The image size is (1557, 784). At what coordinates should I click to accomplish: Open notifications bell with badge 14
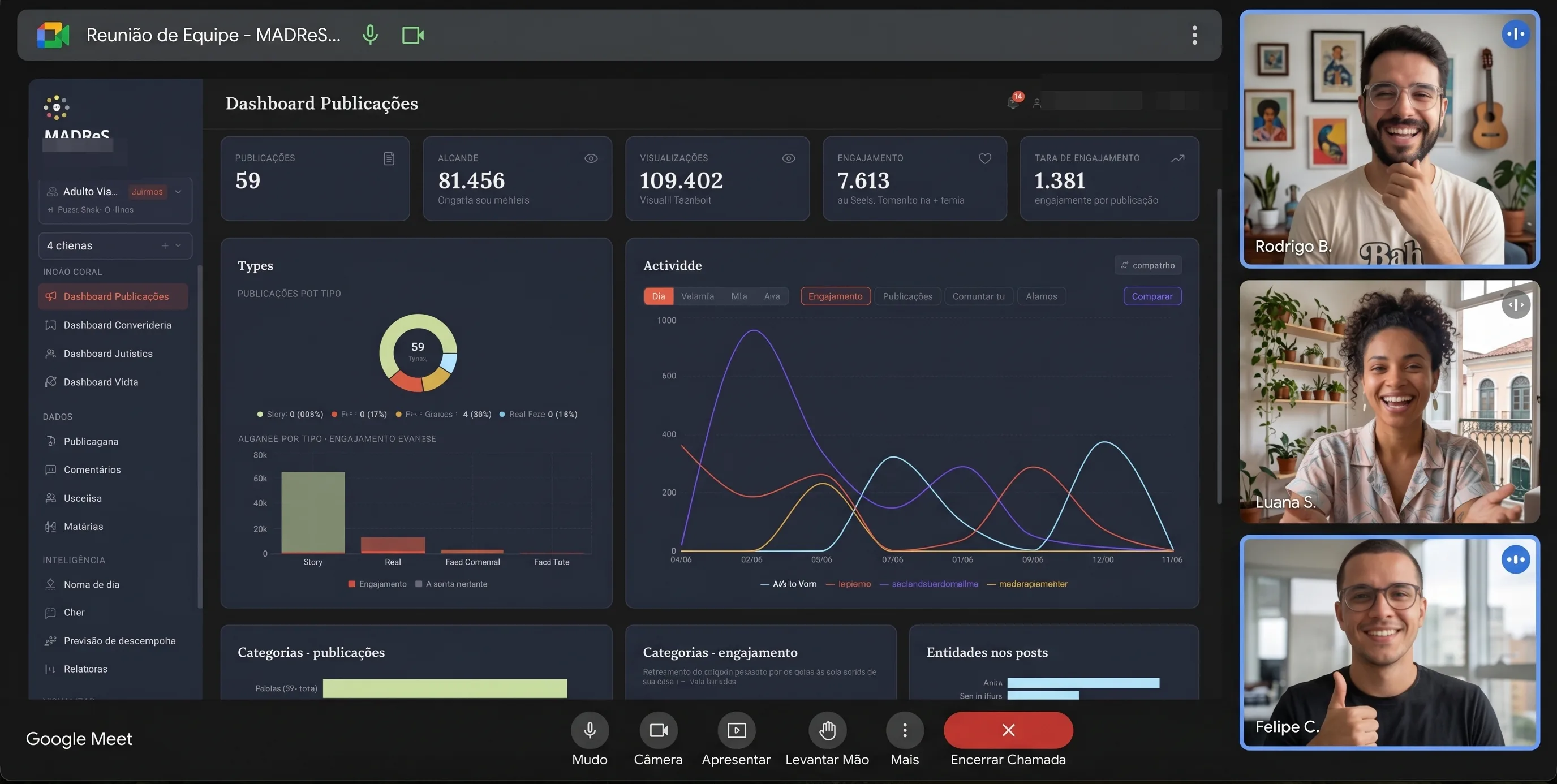click(x=1014, y=101)
